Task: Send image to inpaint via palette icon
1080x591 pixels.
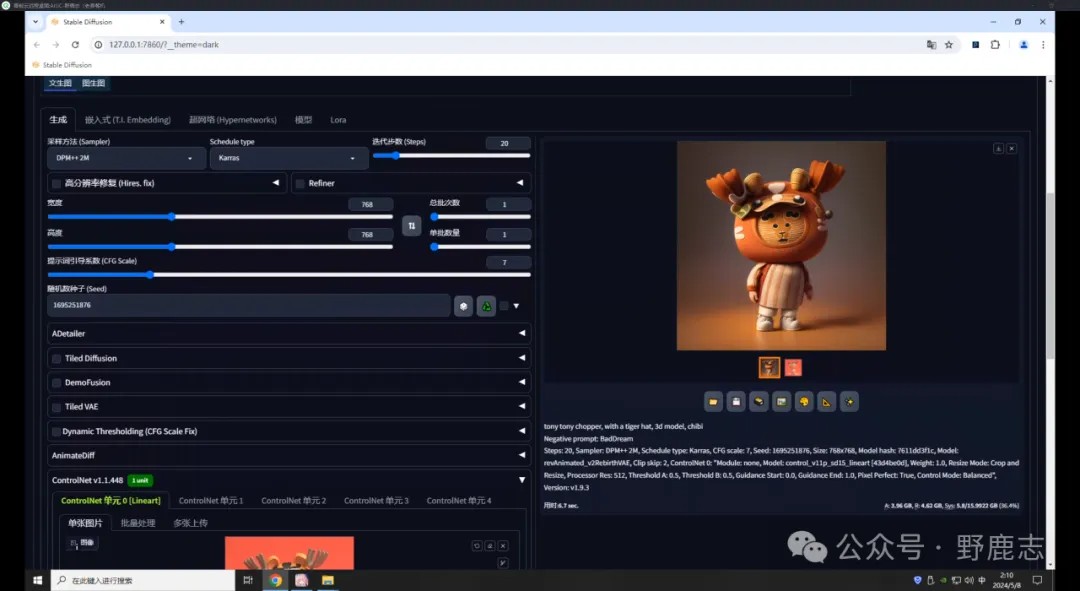Action: (804, 402)
